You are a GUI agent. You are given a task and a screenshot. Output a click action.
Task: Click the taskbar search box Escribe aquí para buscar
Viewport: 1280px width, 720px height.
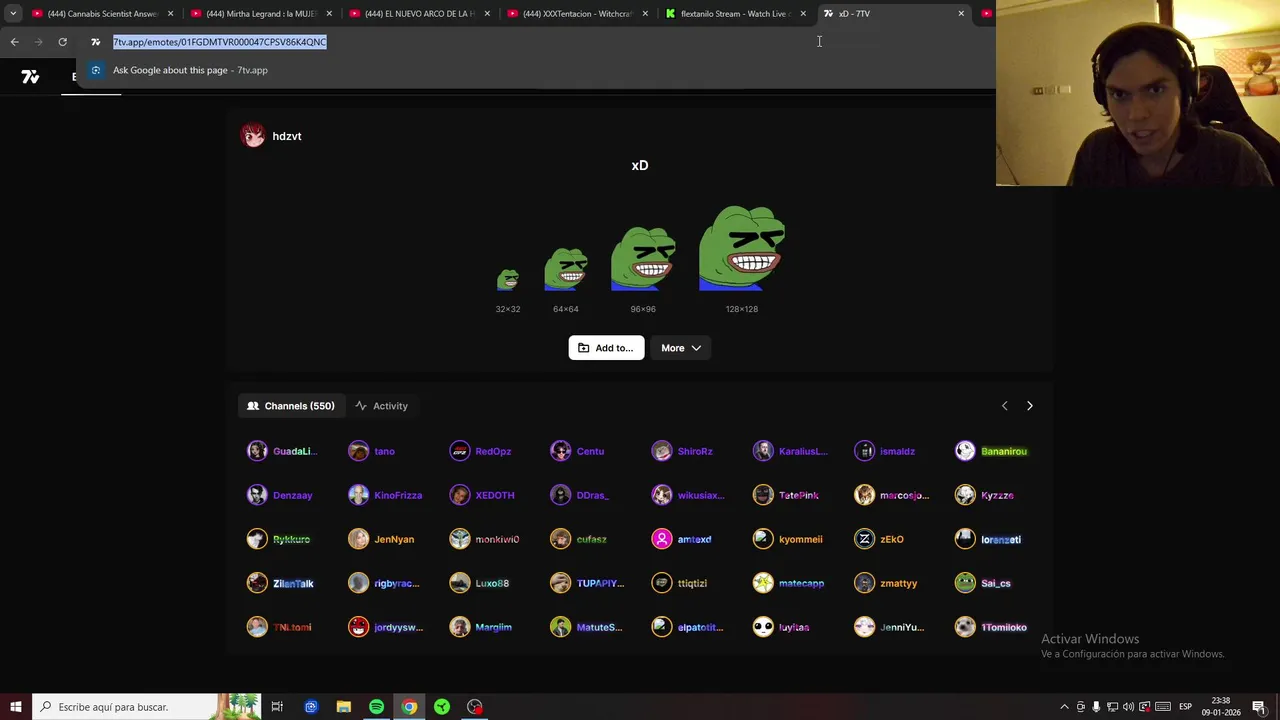146,707
